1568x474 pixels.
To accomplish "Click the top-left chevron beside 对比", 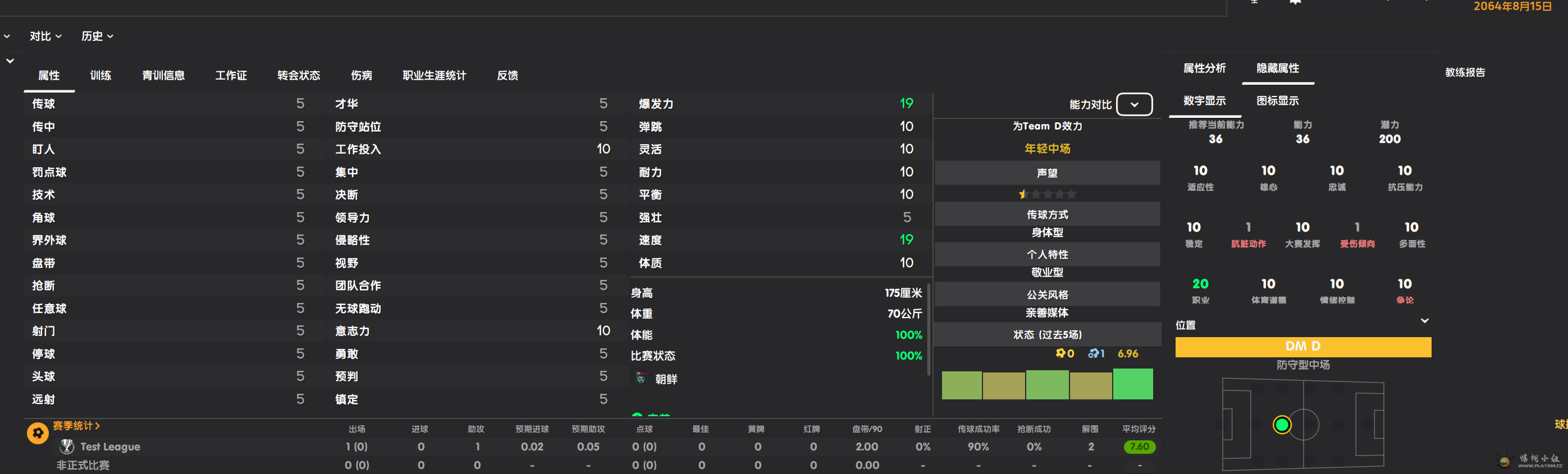I will [x=7, y=36].
